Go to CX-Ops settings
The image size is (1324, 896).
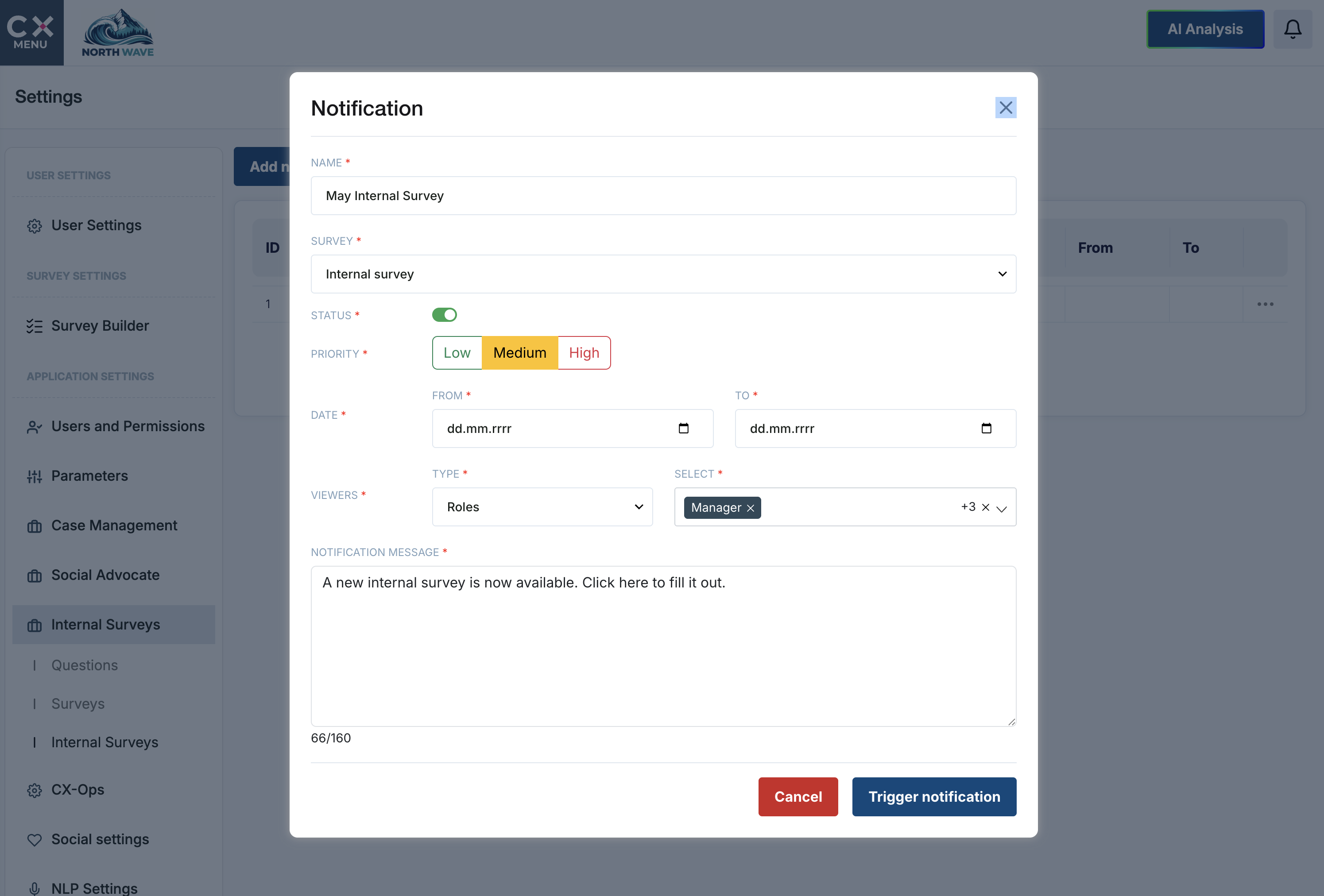point(78,789)
